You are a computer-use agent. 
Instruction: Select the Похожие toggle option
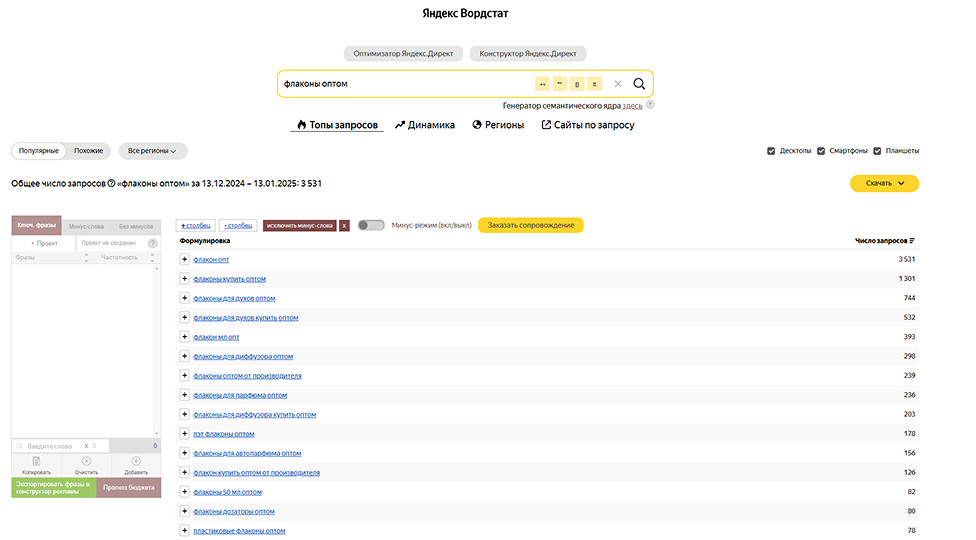pos(88,151)
